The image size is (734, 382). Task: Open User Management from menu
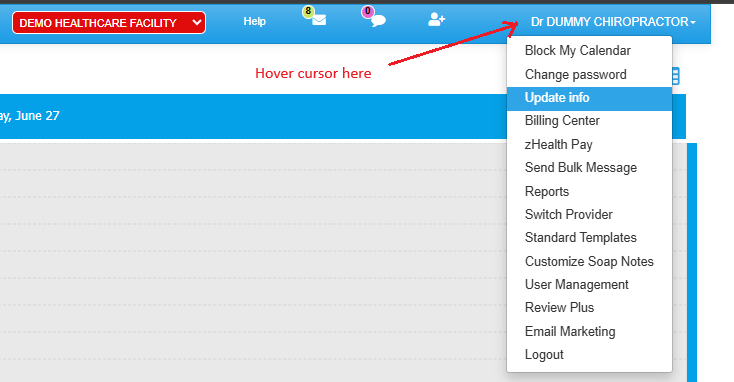(589, 285)
